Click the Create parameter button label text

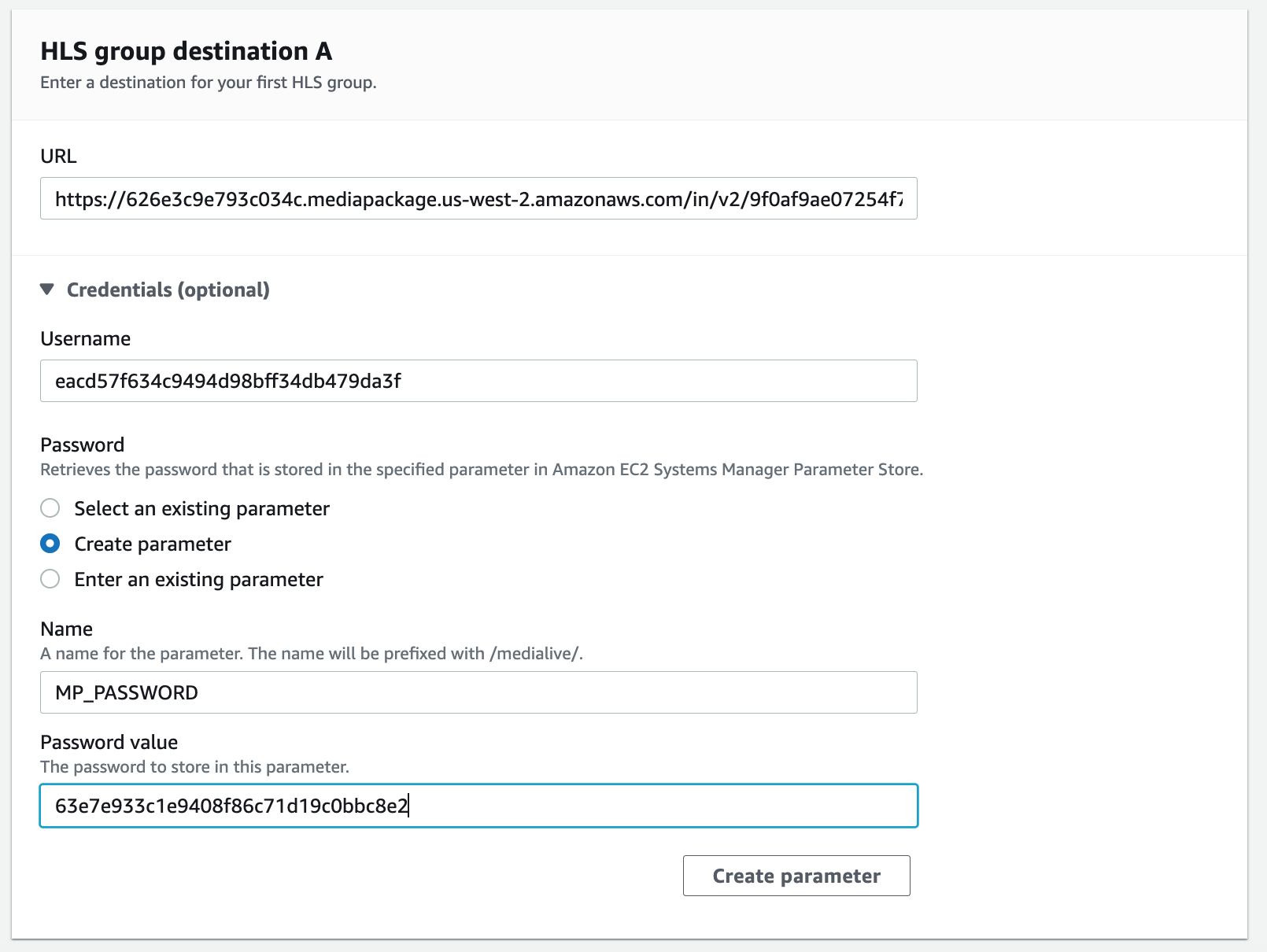coord(796,876)
